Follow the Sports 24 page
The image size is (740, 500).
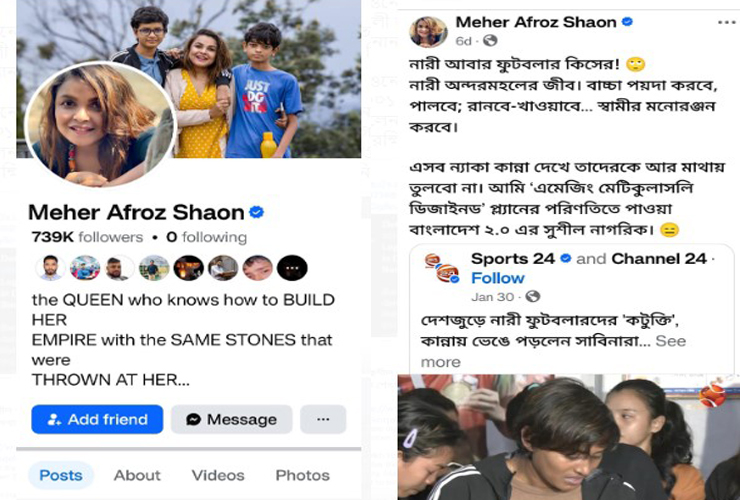pos(498,278)
